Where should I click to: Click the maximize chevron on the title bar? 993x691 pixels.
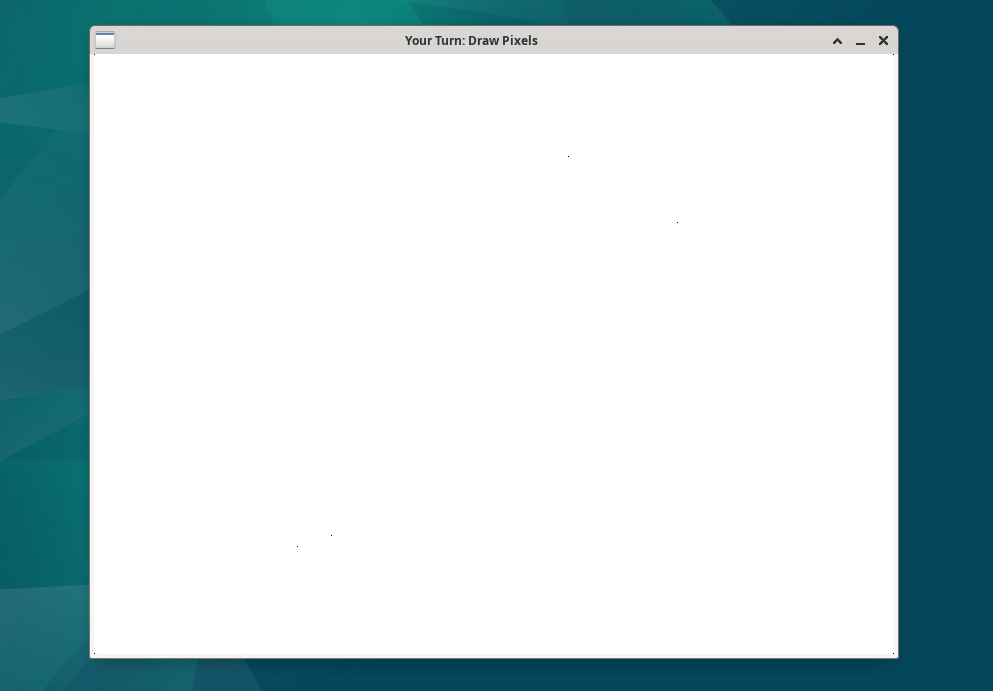tap(837, 41)
